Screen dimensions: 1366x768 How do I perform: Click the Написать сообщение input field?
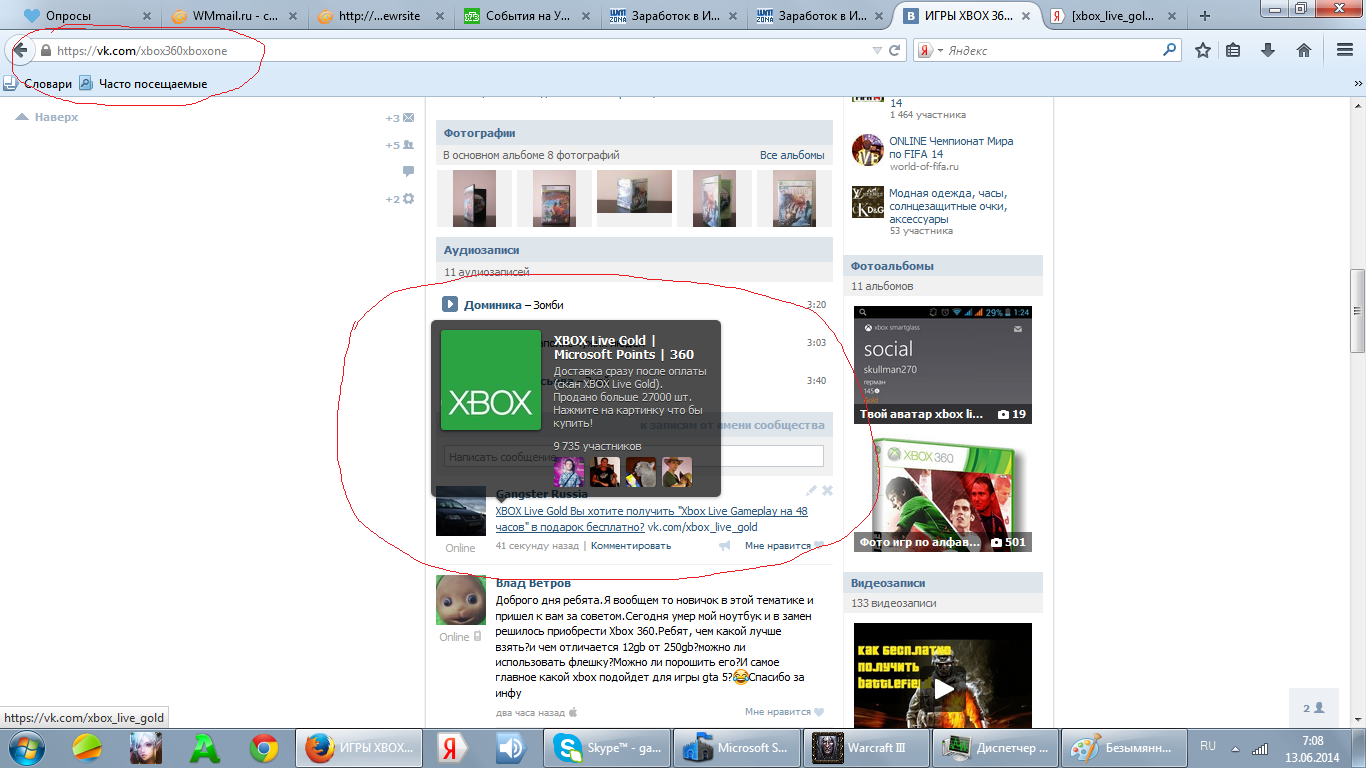(634, 456)
